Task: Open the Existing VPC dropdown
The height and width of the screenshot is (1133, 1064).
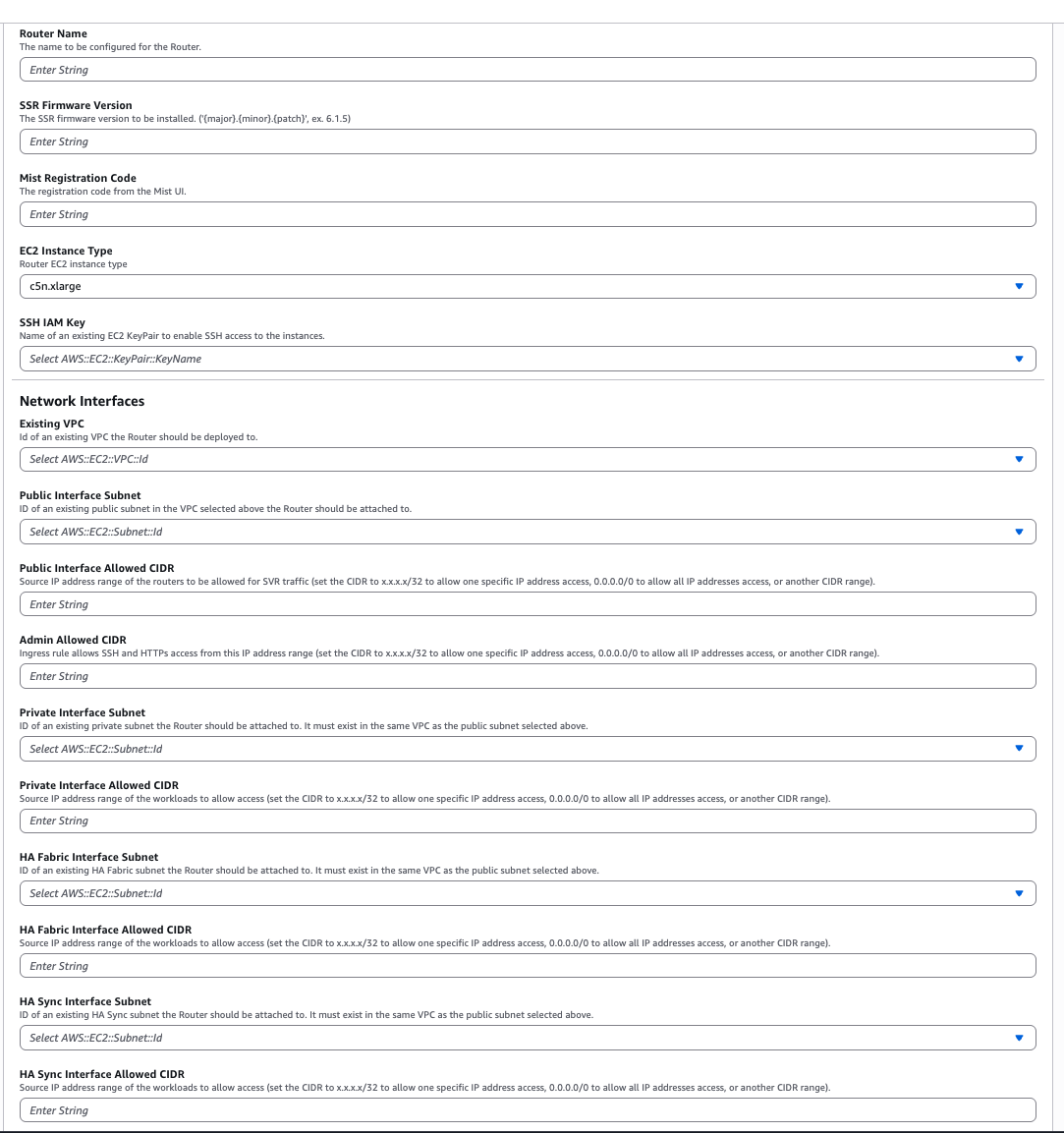Action: click(x=528, y=459)
